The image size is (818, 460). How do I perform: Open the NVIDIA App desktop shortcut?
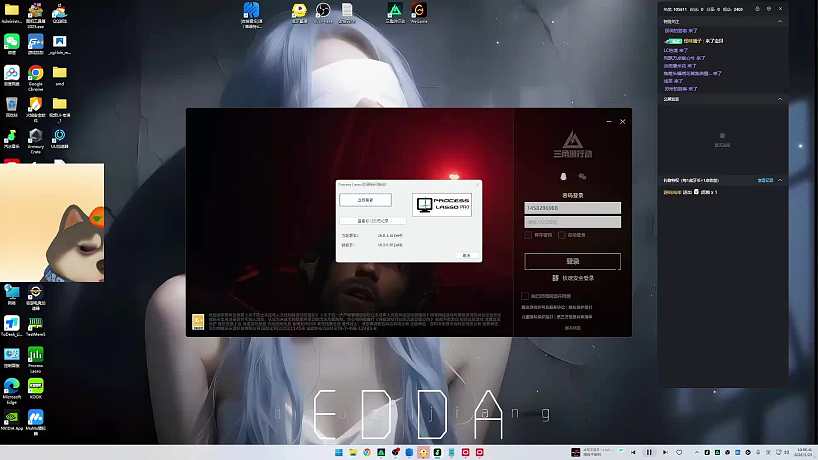coord(11,420)
